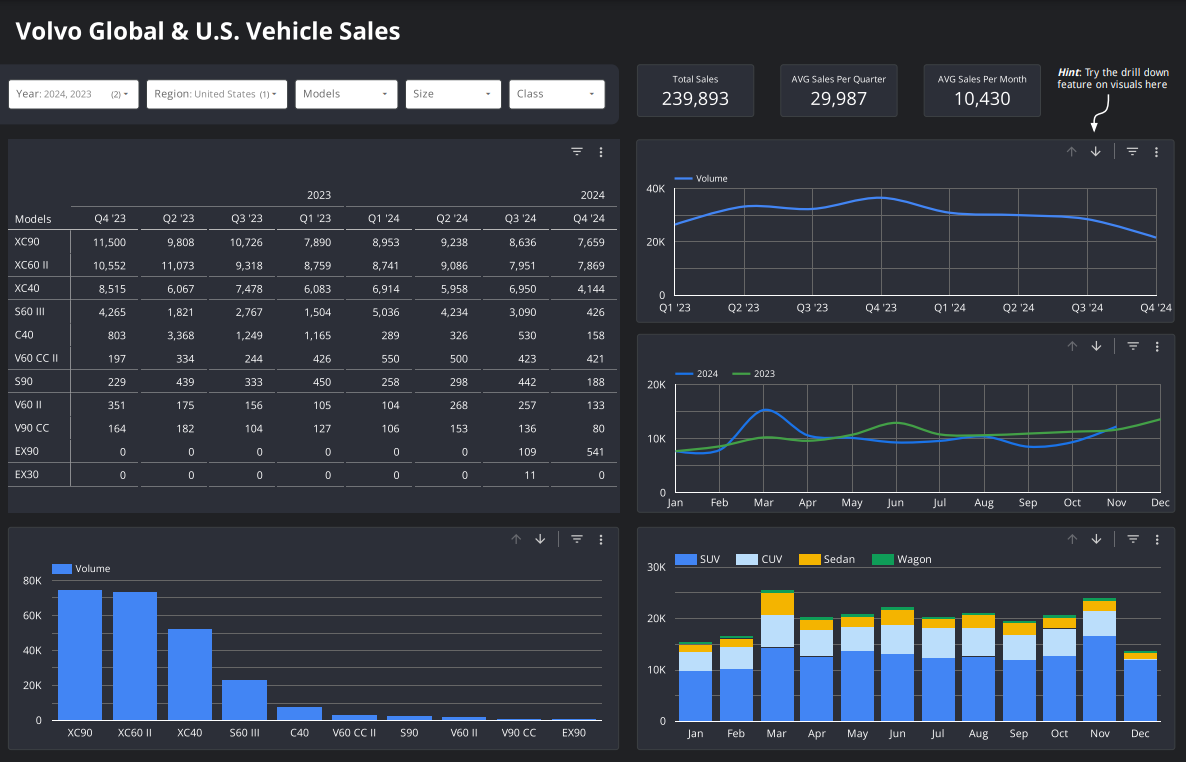Open the Class filter dropdown
The image size is (1186, 762).
click(557, 95)
